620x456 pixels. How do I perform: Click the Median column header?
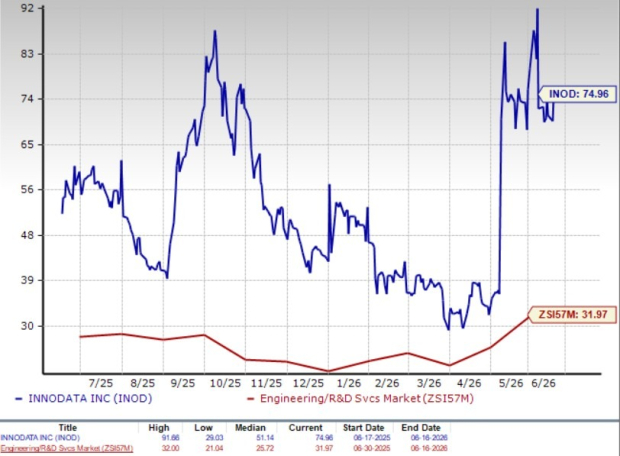point(250,428)
